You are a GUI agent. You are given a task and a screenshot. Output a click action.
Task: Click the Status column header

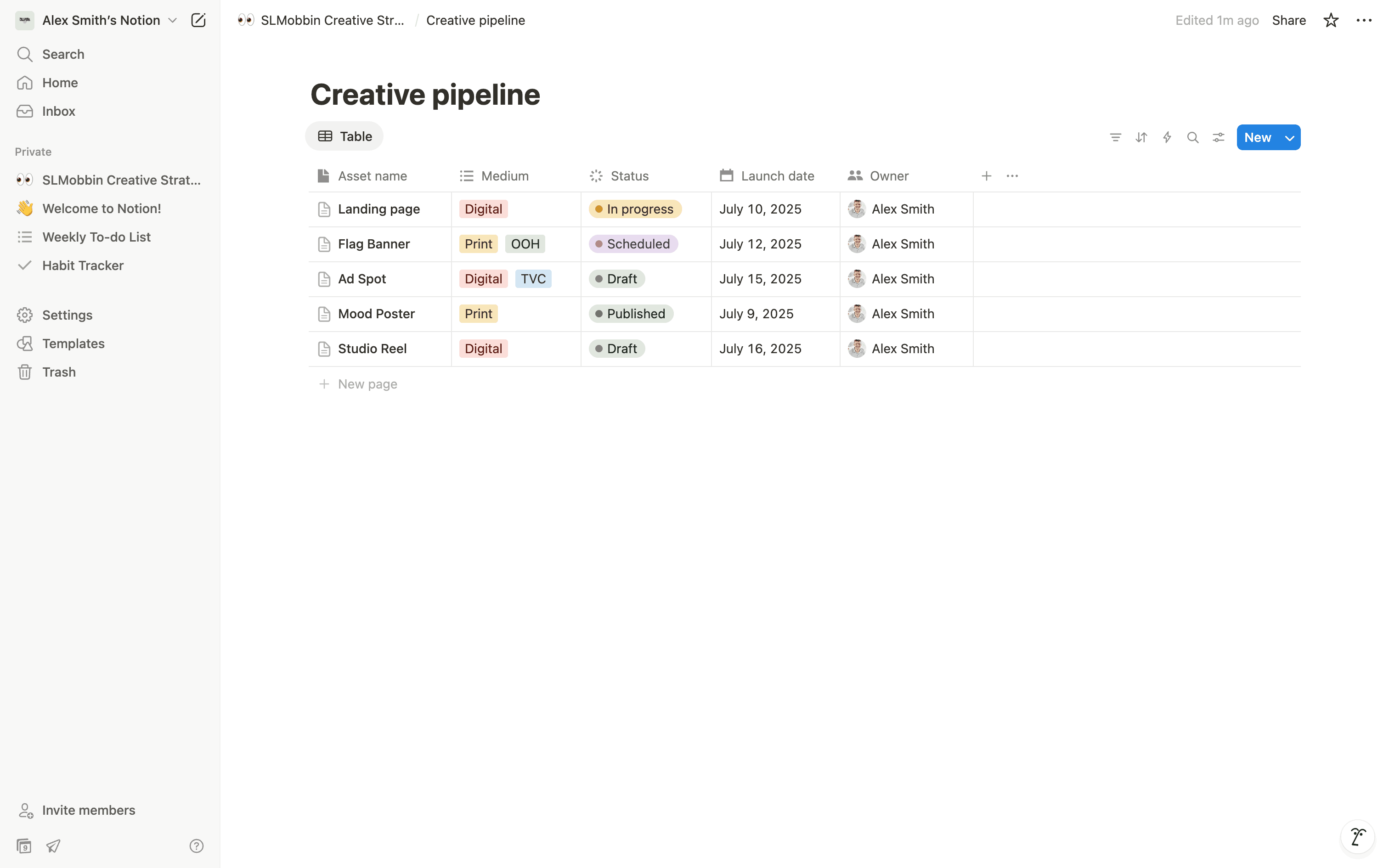(x=629, y=176)
